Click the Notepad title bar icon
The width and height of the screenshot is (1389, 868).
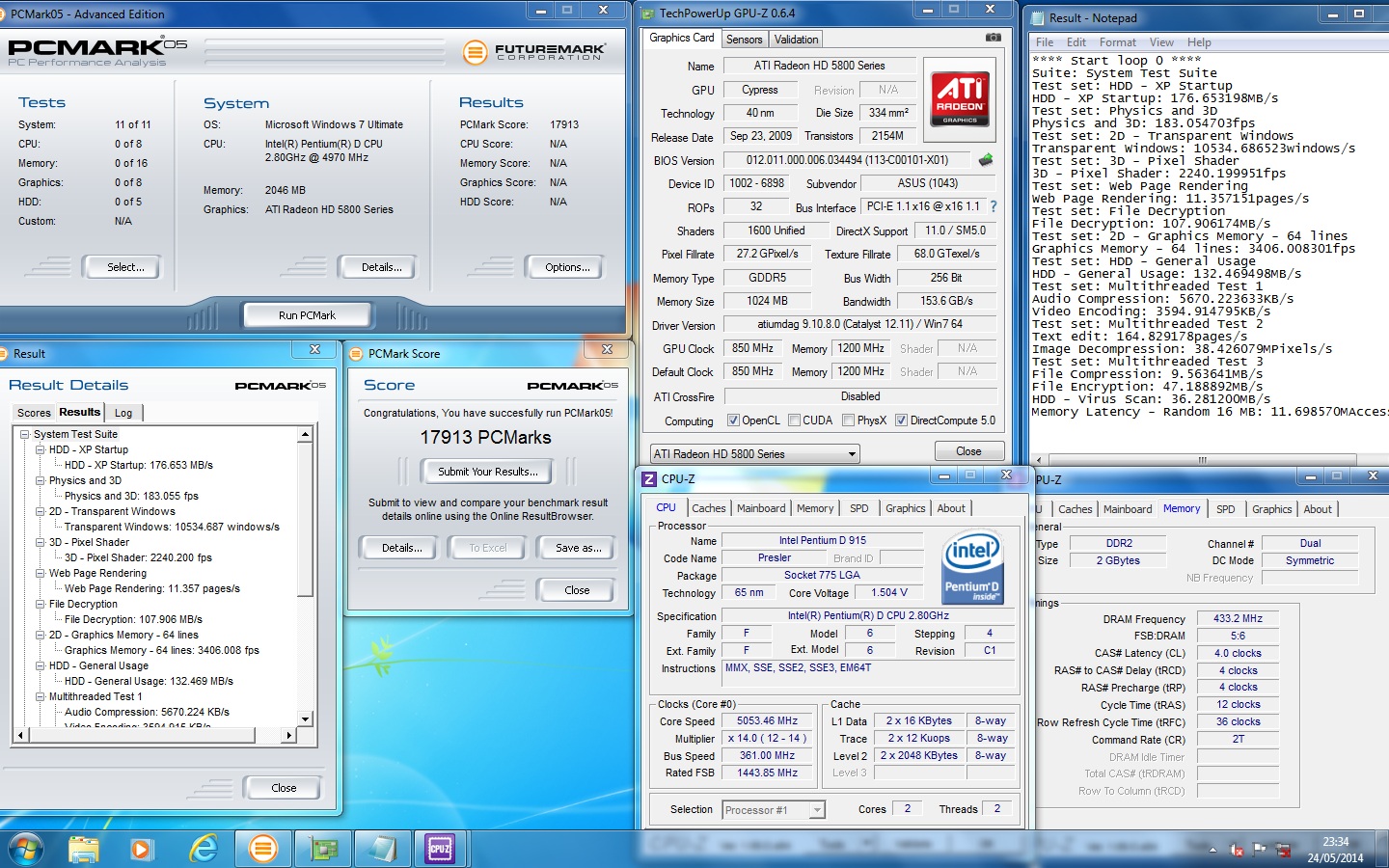point(1038,17)
